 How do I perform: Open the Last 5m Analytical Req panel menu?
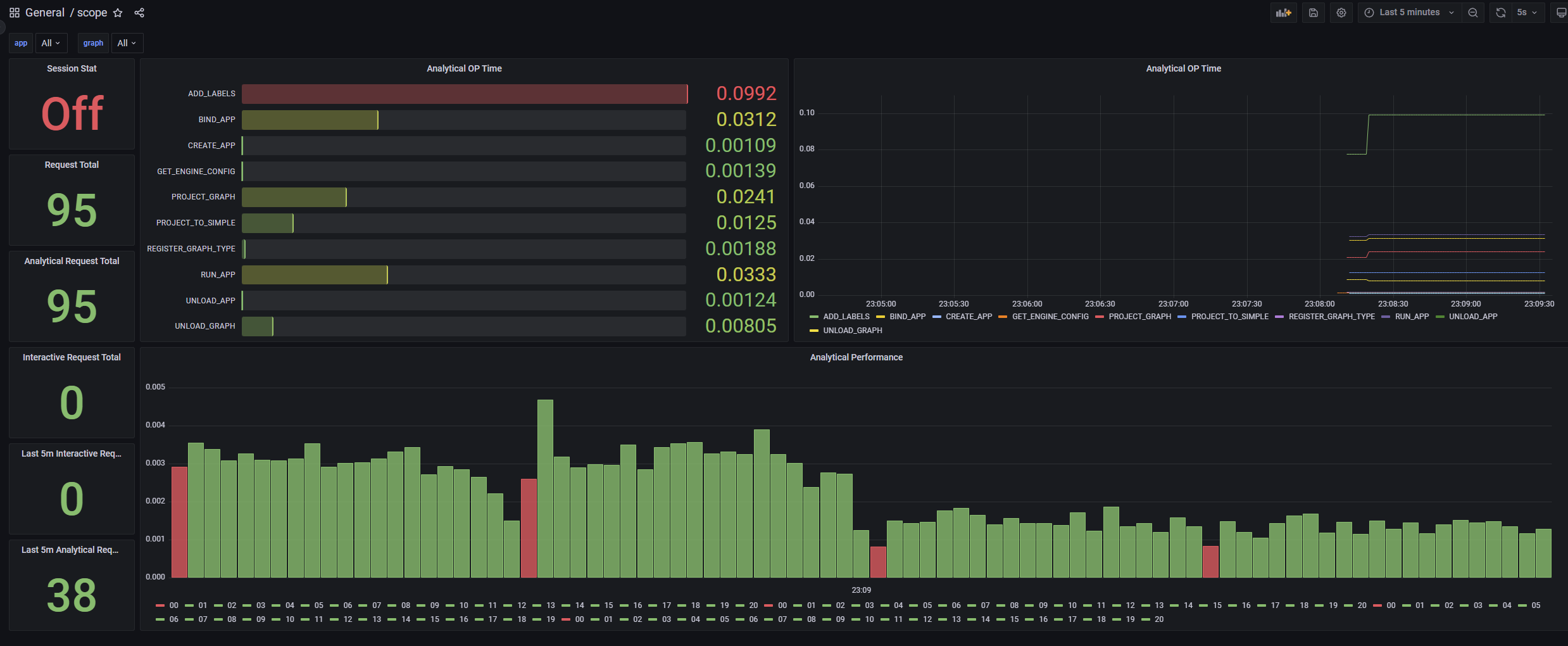click(x=70, y=550)
